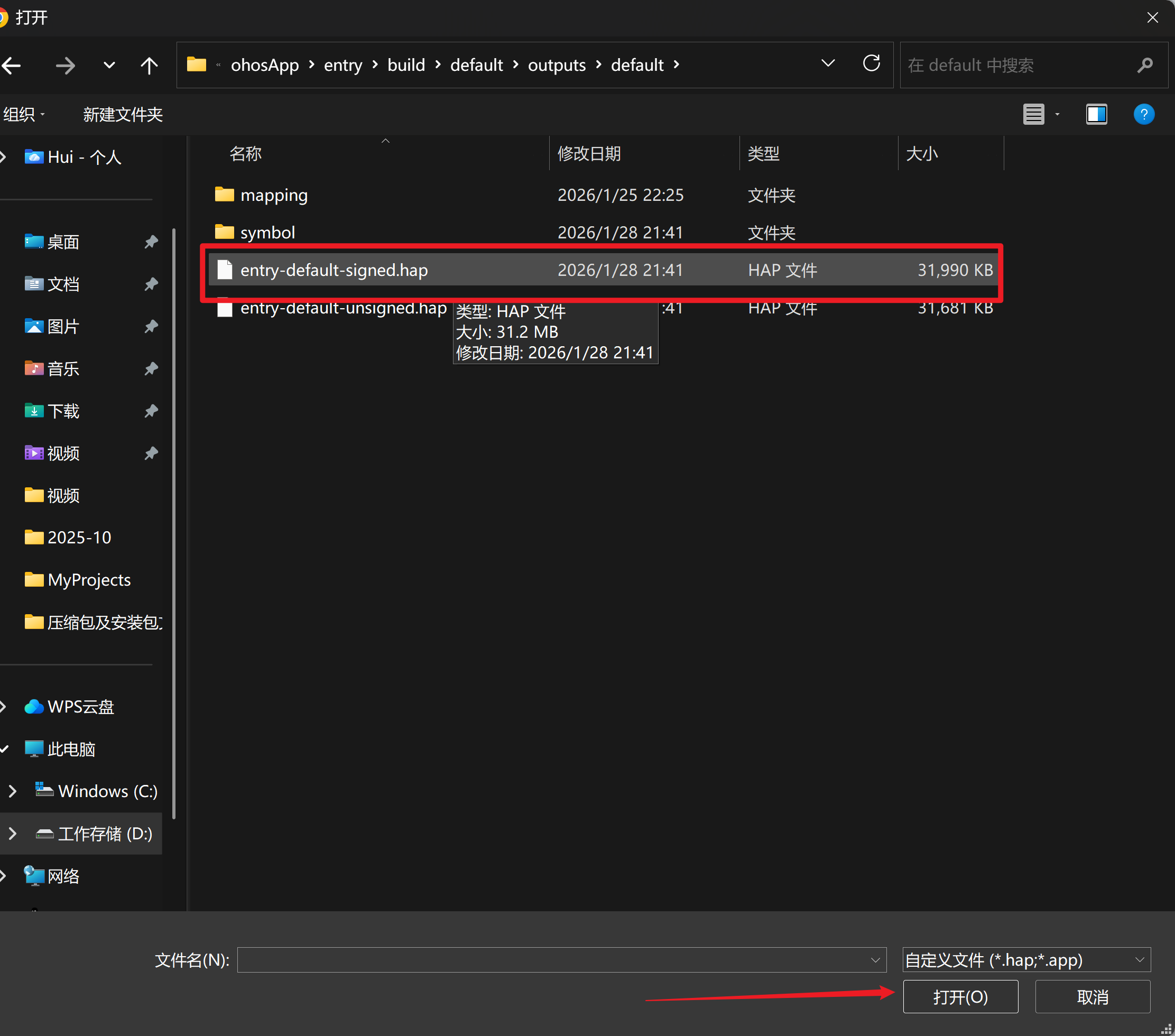Refresh the default folder listing

pyautogui.click(x=871, y=63)
